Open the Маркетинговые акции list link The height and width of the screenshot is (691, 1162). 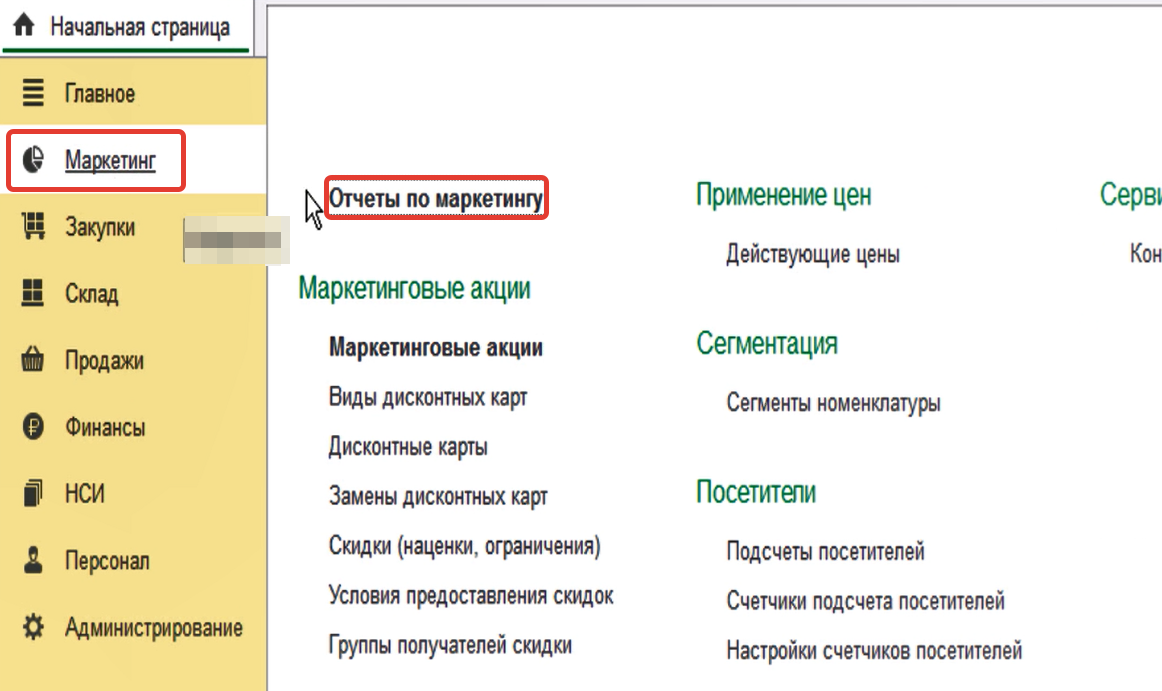click(x=435, y=348)
